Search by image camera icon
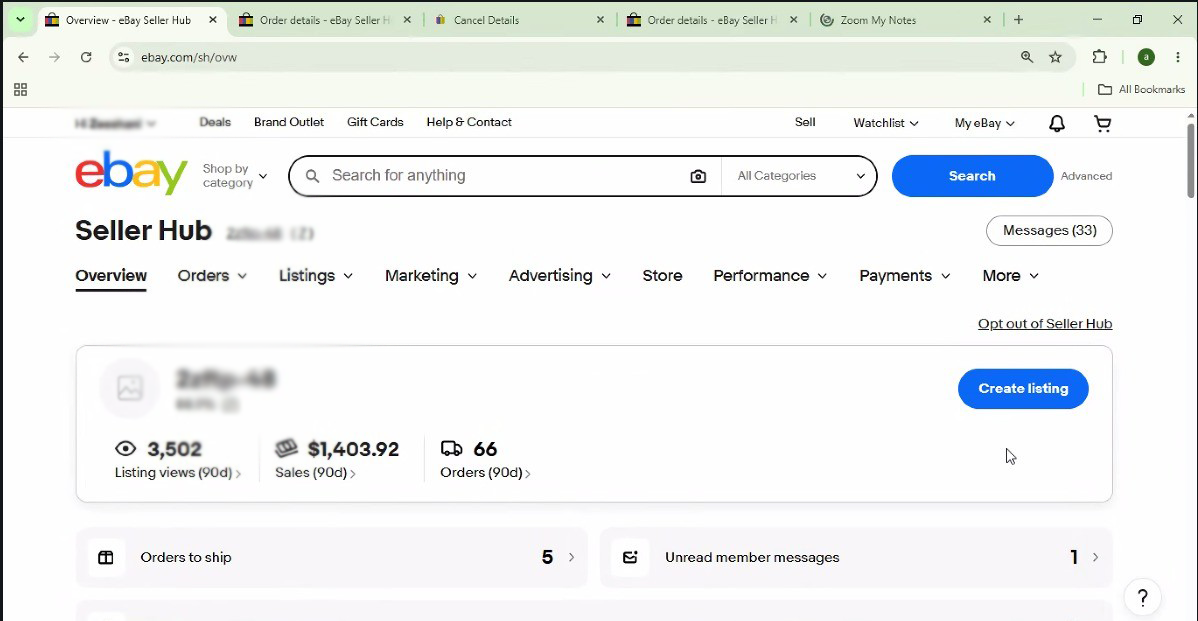This screenshot has height=621, width=1198. (x=698, y=176)
